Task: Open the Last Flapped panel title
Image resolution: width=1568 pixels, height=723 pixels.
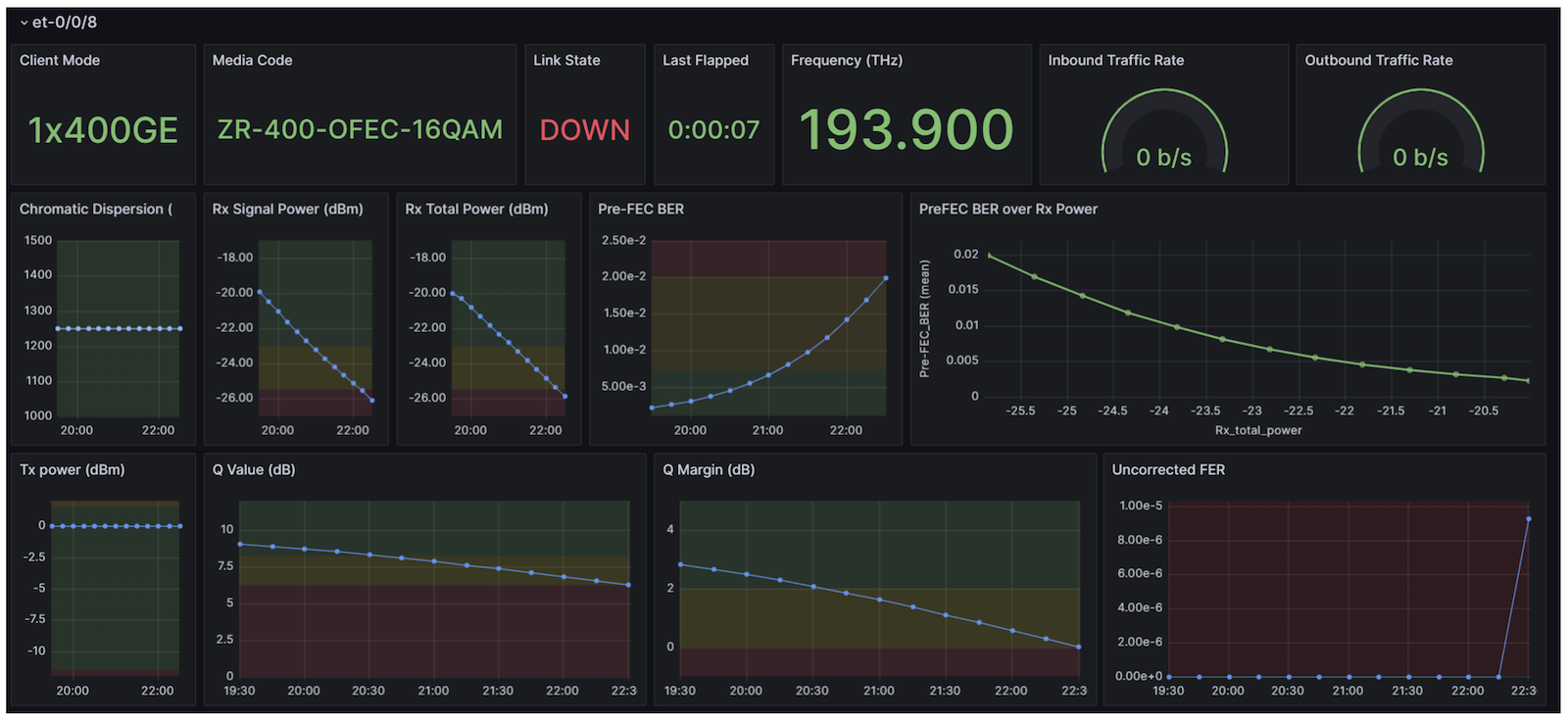Action: tap(706, 60)
